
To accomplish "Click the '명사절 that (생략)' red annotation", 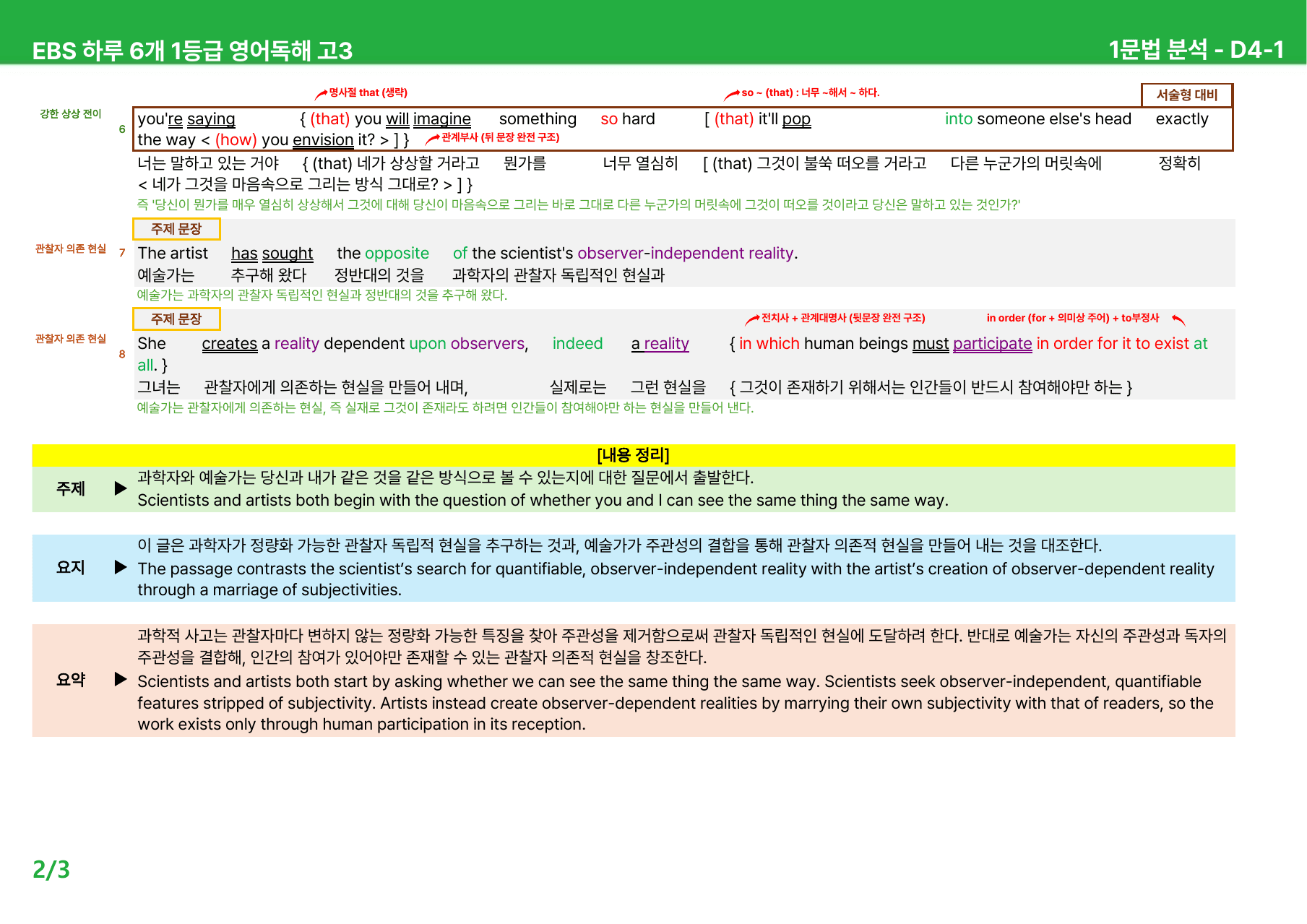I will [x=368, y=92].
